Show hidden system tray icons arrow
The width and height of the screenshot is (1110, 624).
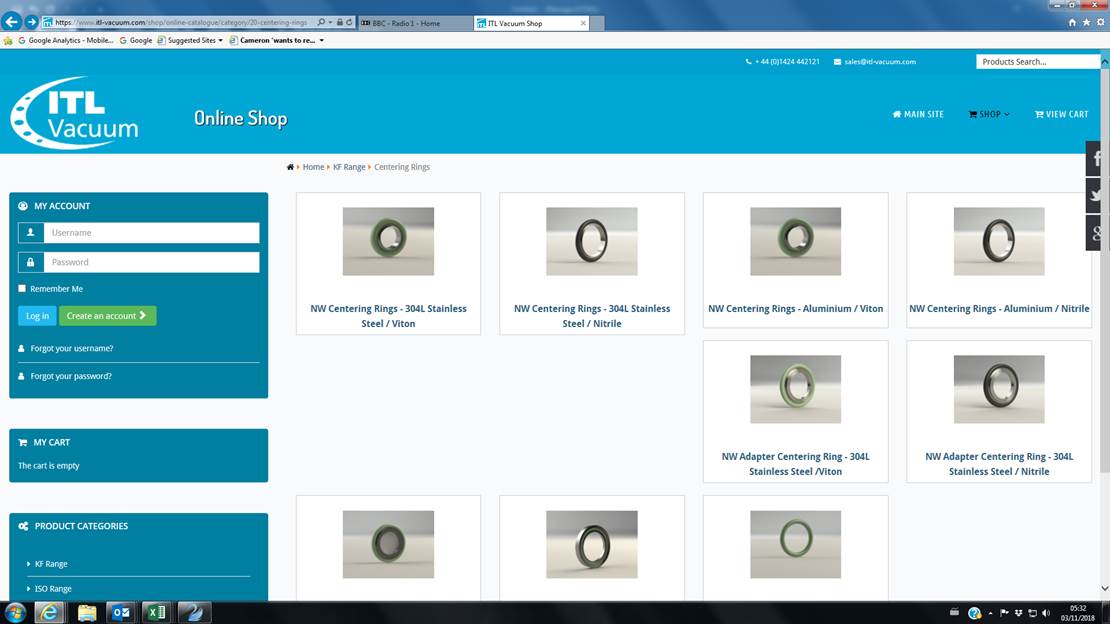click(x=990, y=613)
